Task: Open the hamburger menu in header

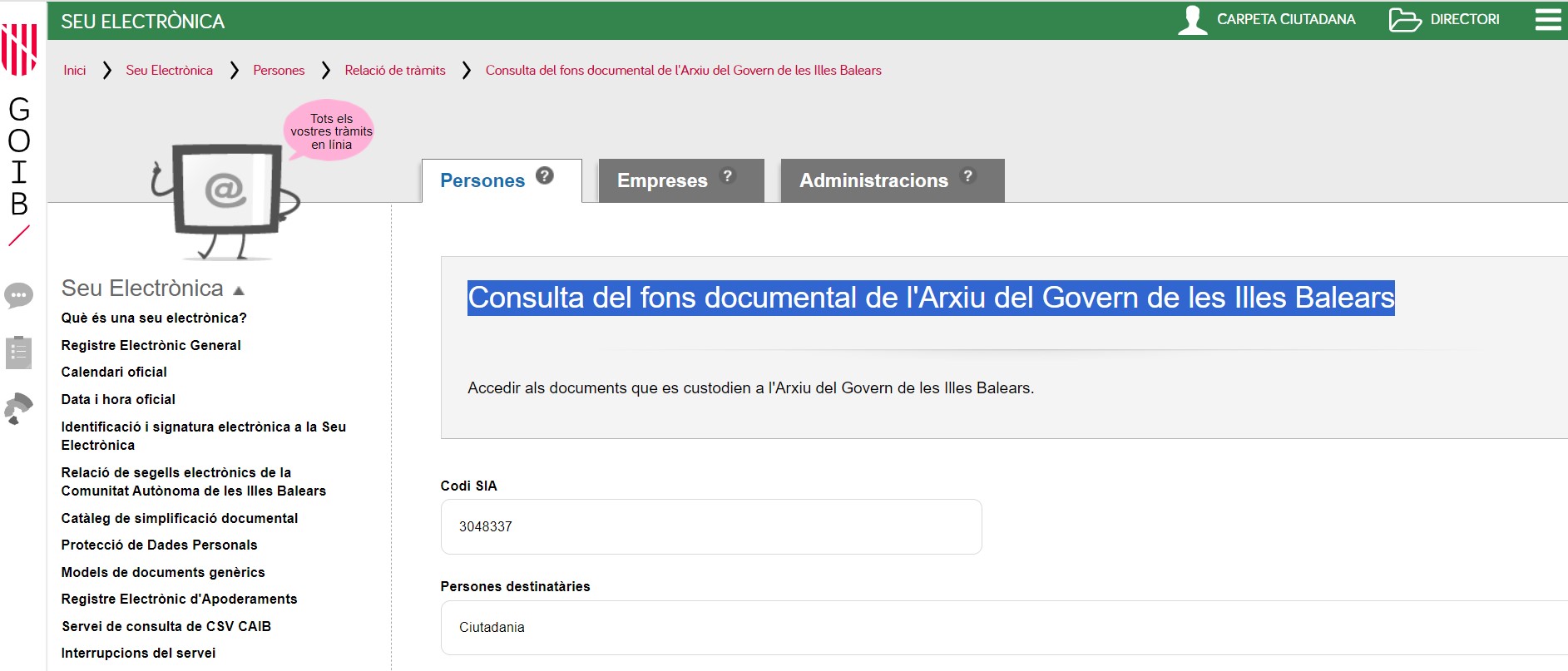Action: [1547, 19]
